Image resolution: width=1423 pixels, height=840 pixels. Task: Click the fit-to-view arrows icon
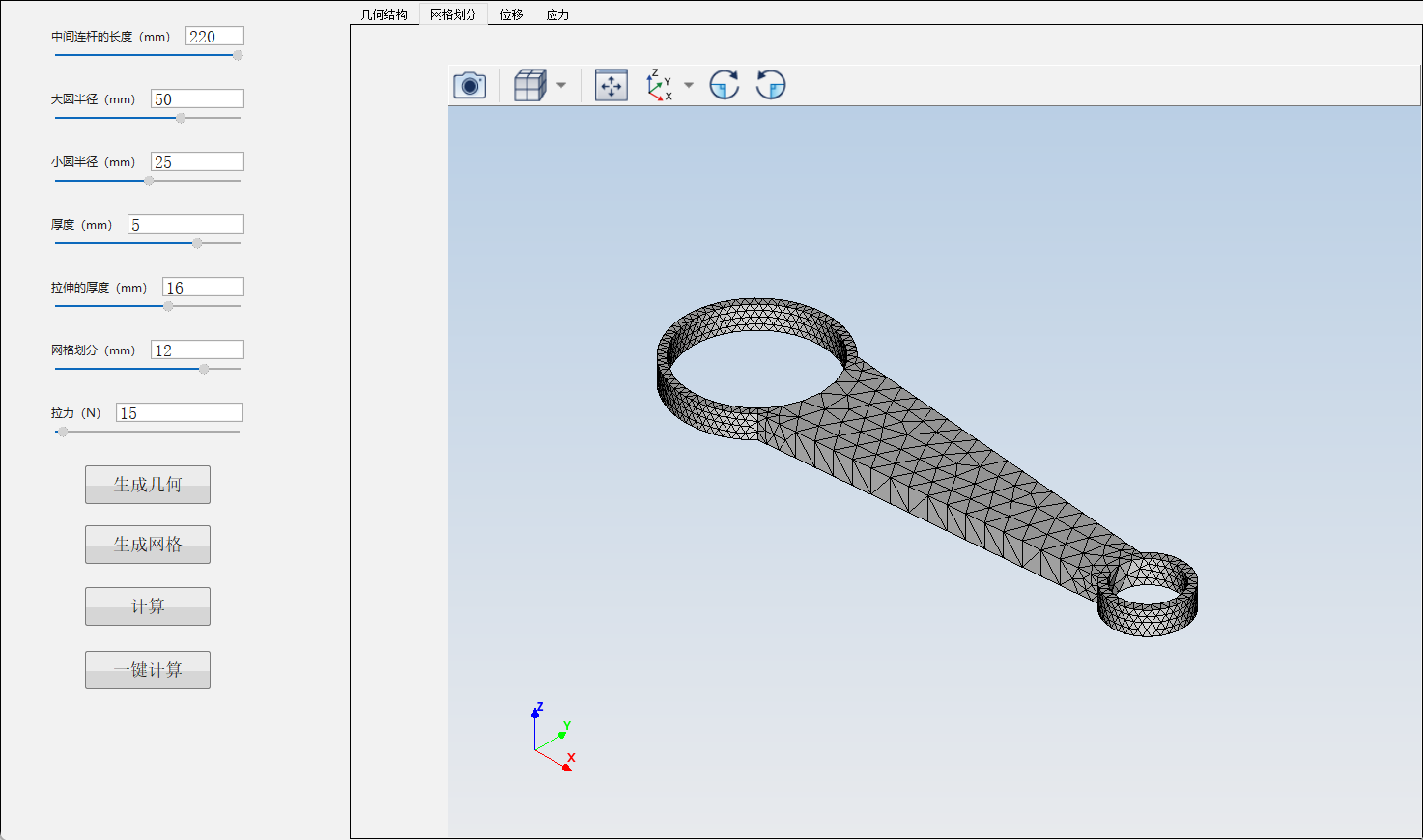point(612,85)
